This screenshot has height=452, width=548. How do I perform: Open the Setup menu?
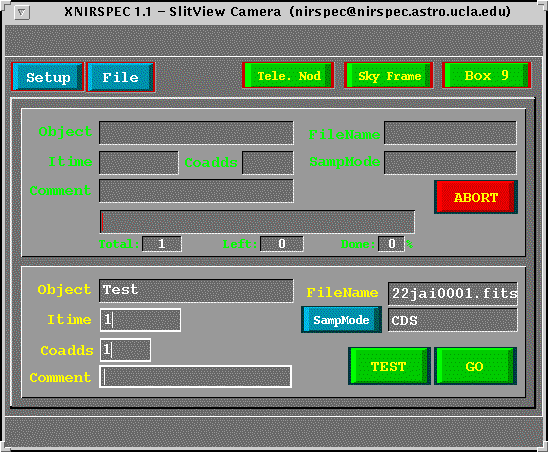click(48, 77)
